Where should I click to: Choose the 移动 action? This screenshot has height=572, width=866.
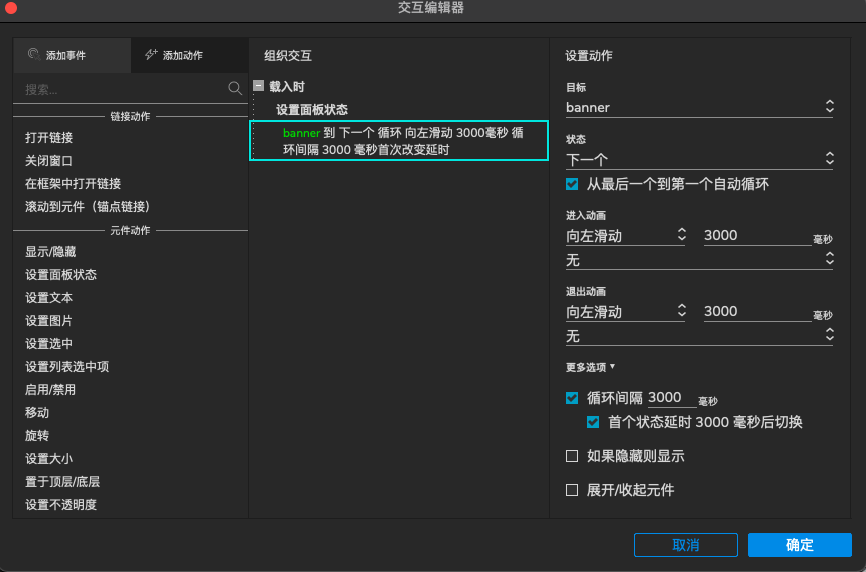(37, 412)
